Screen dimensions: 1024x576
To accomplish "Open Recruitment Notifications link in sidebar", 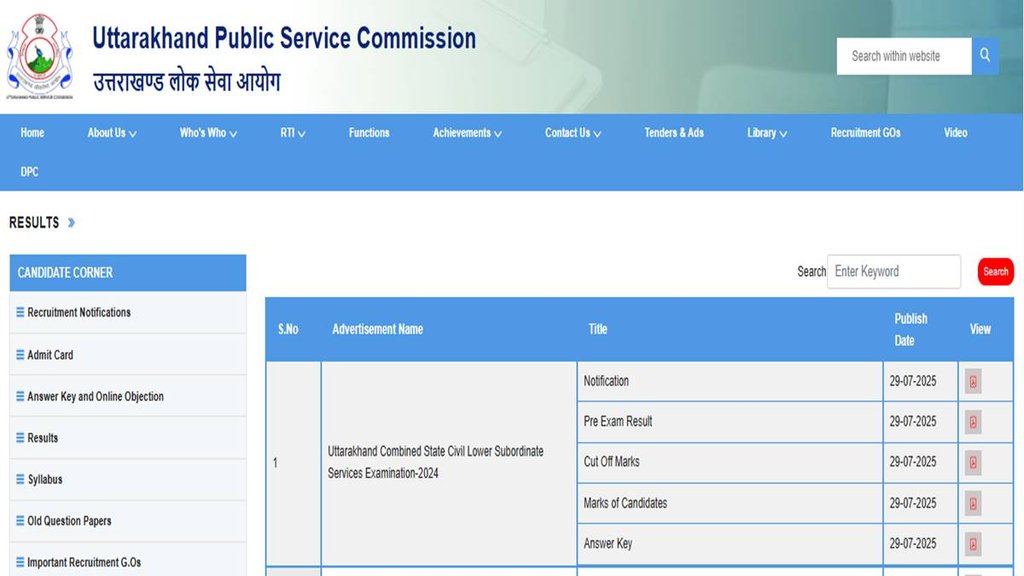I will coord(79,312).
